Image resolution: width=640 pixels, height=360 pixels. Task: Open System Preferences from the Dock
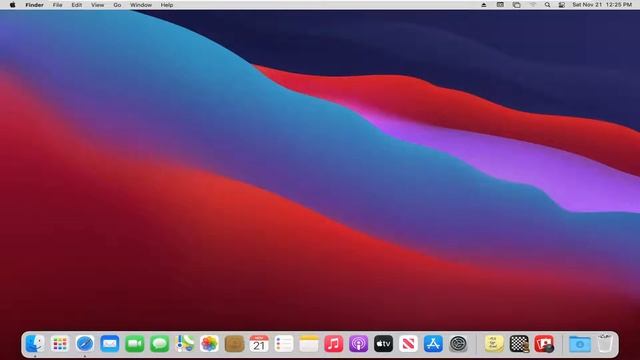coord(458,344)
